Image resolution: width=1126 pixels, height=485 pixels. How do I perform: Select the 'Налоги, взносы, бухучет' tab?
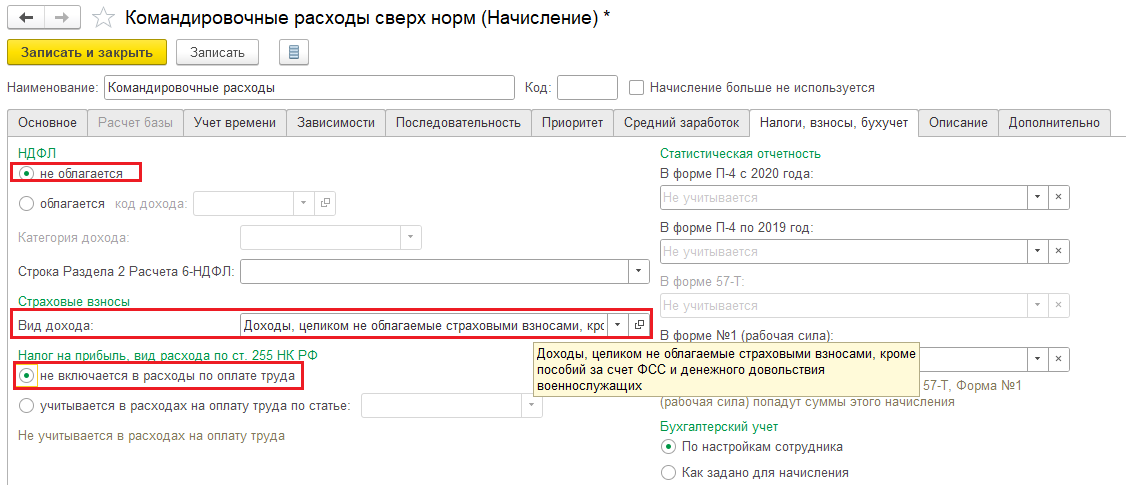[834, 123]
